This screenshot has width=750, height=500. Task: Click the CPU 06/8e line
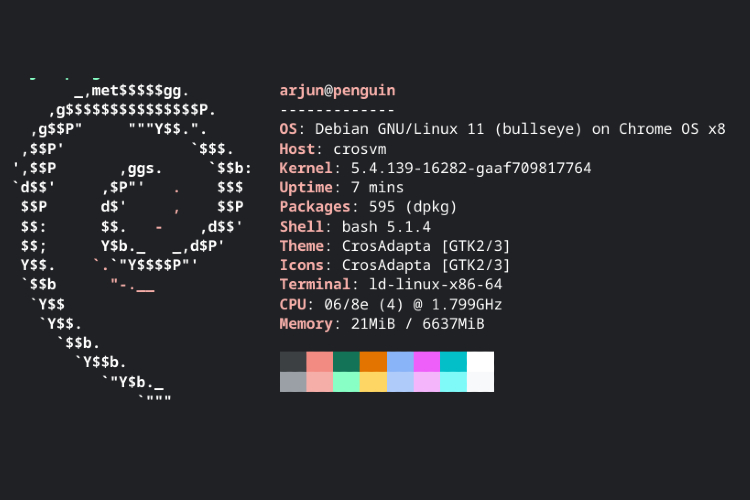(391, 304)
